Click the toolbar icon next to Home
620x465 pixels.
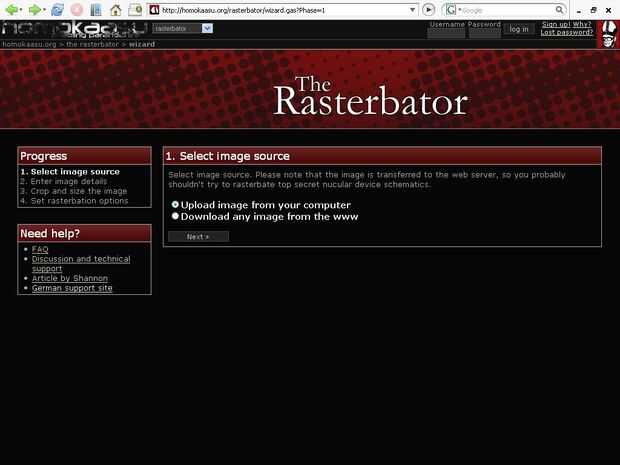(135, 9)
